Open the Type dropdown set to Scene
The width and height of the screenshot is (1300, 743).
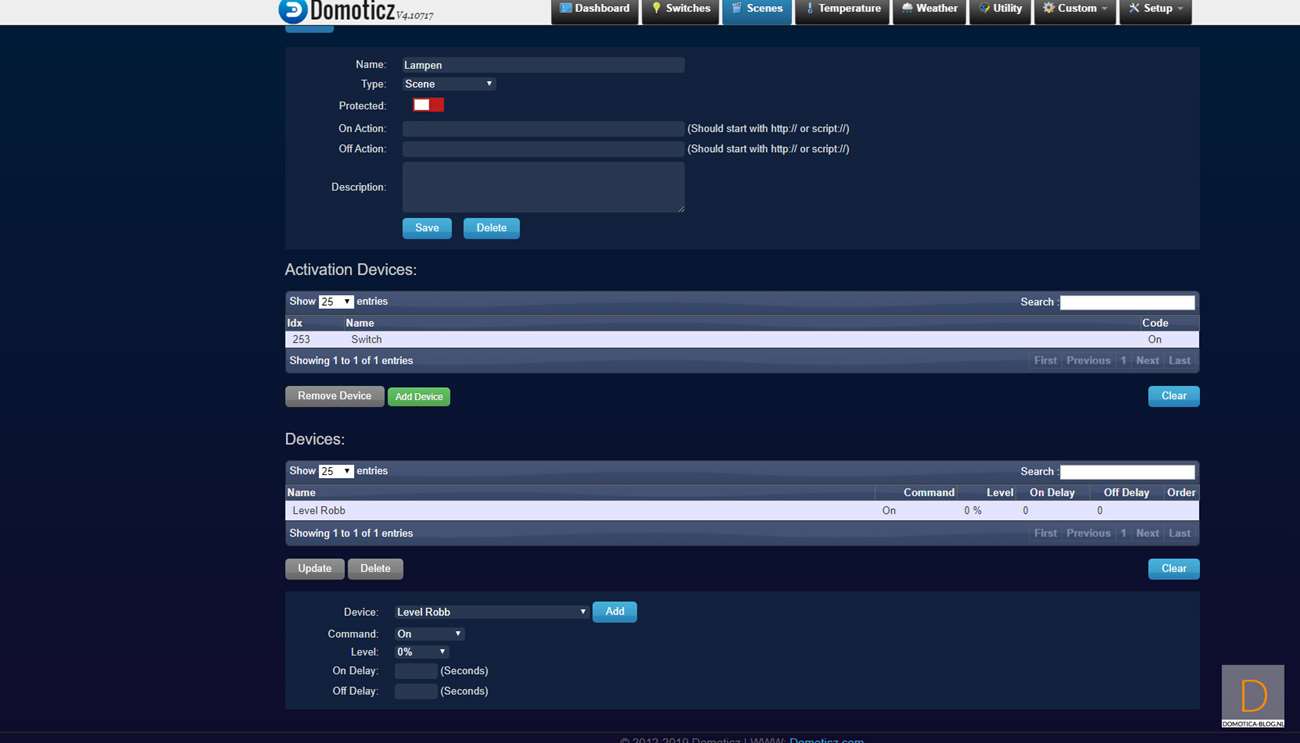coord(449,84)
